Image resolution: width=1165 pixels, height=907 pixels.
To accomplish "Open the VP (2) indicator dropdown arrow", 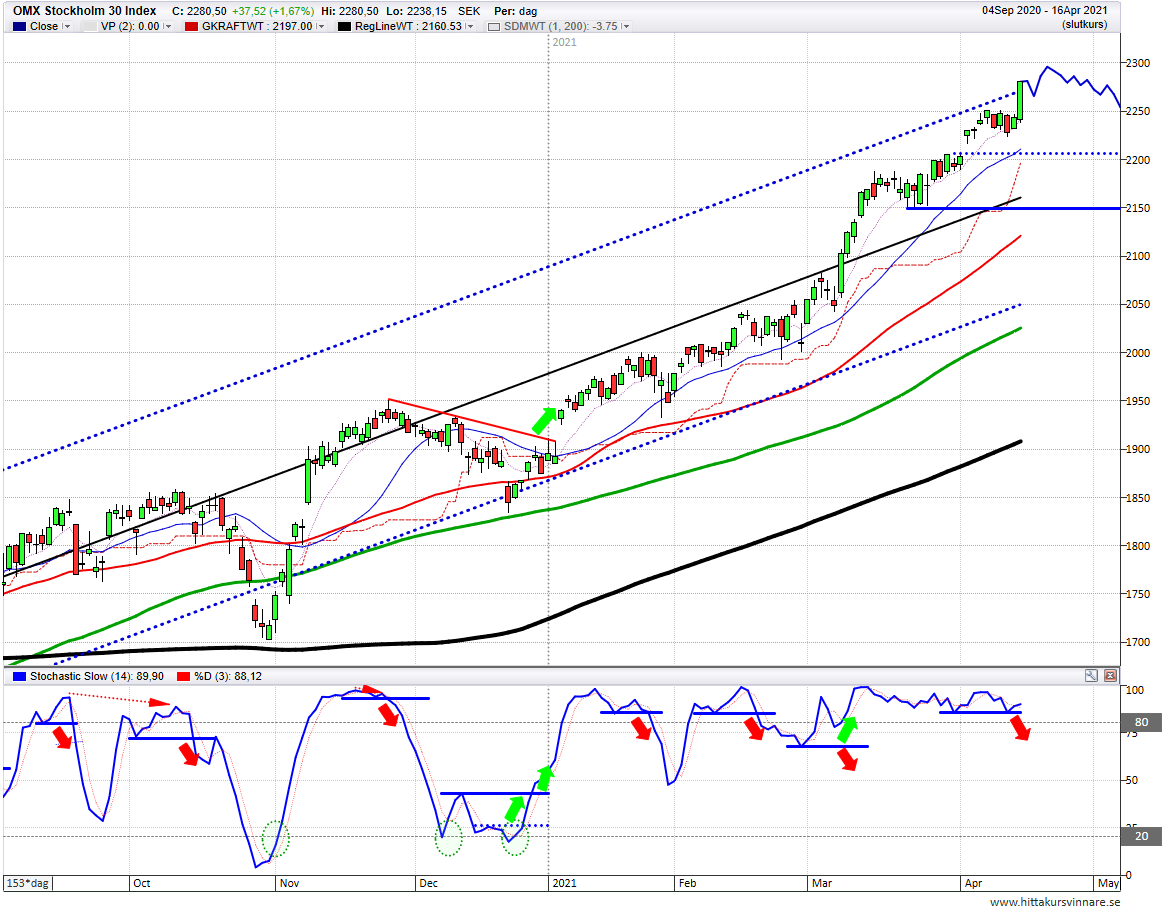I will coord(167,26).
